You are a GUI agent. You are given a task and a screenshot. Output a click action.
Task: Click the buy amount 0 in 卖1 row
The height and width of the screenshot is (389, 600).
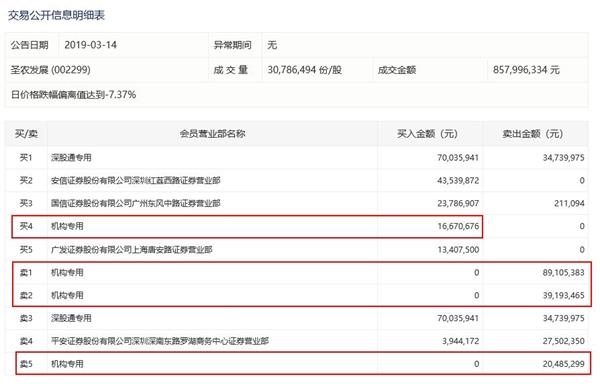tap(476, 273)
